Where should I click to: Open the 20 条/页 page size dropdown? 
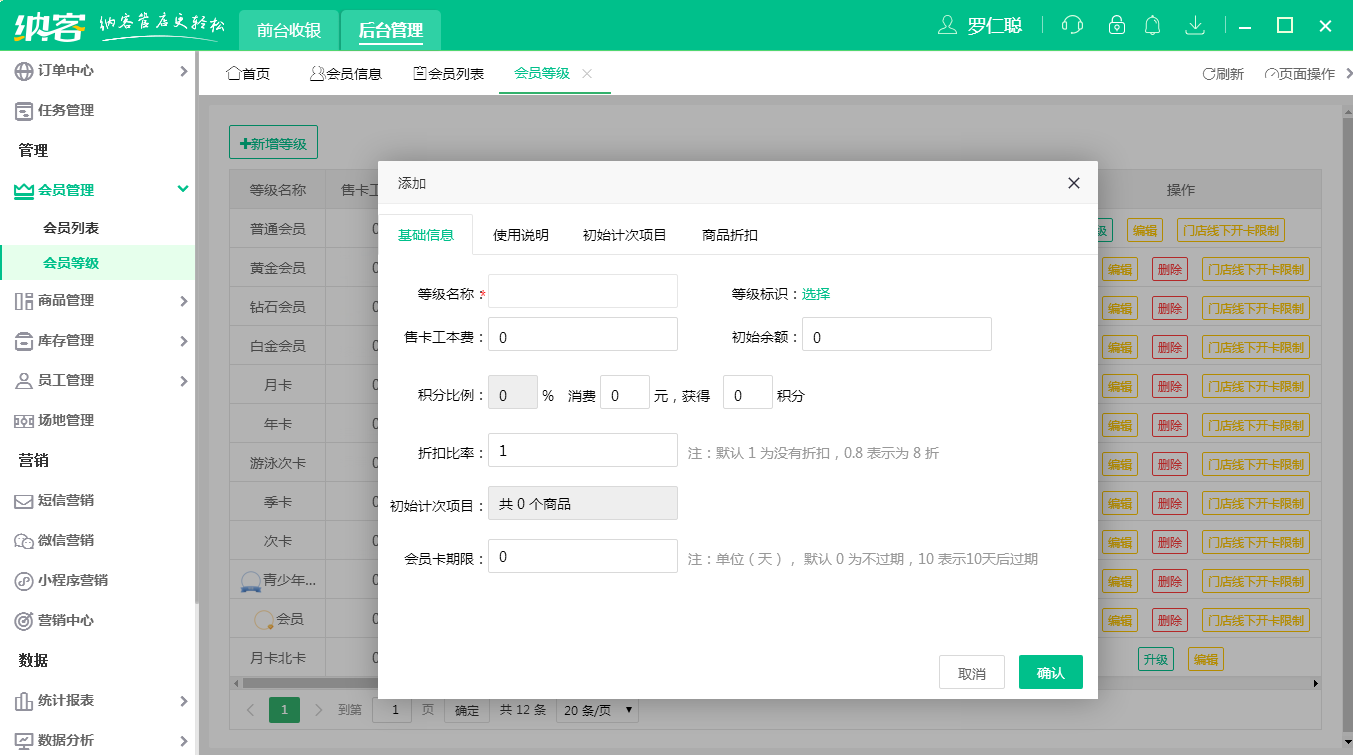click(x=597, y=710)
